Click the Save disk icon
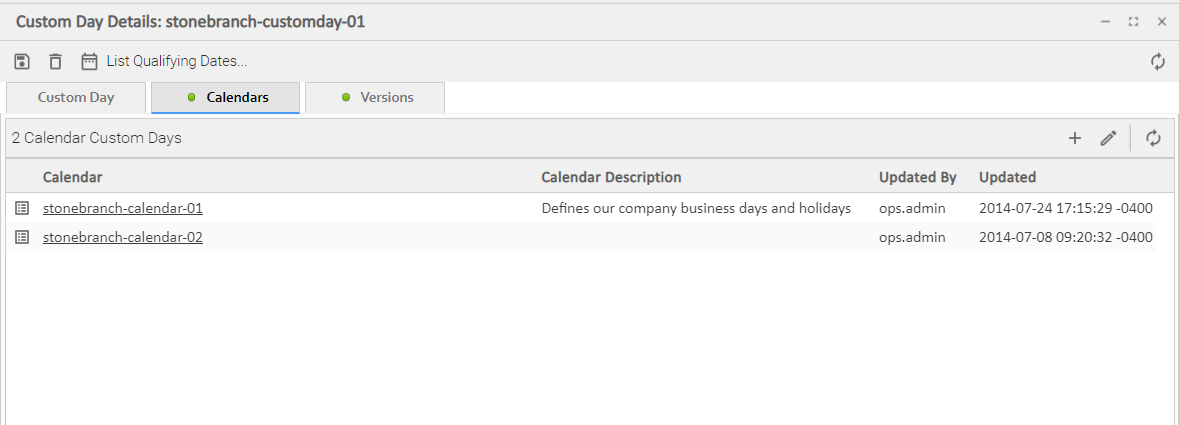The width and height of the screenshot is (1180, 425). 22,62
